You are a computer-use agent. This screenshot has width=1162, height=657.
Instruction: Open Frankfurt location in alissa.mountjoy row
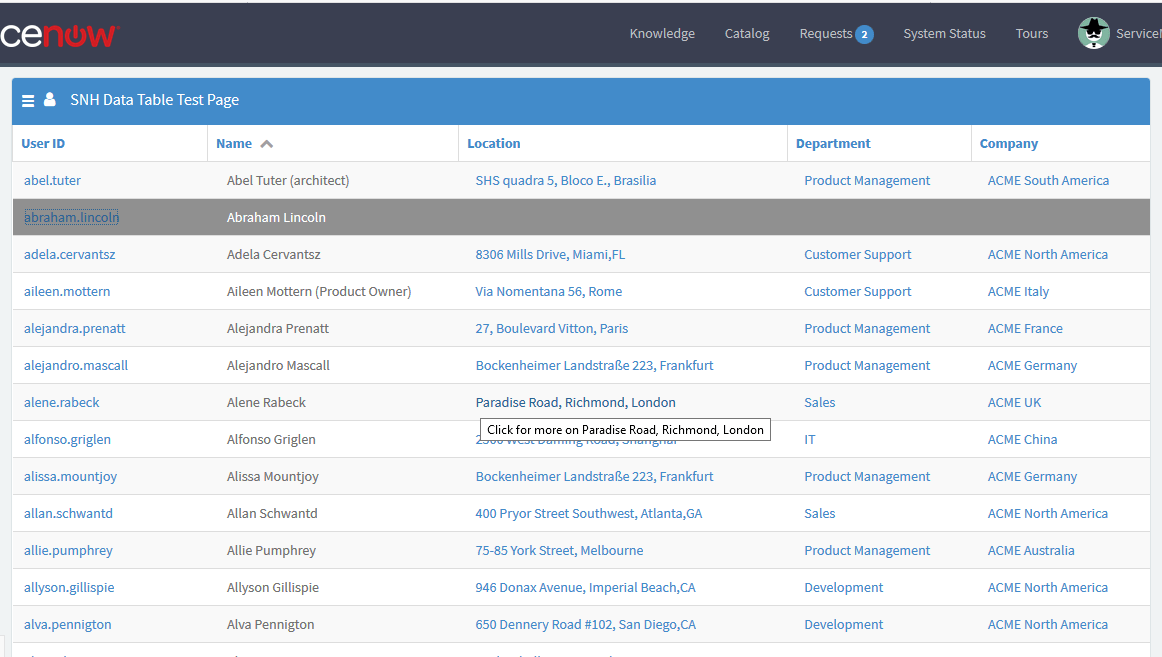click(594, 477)
